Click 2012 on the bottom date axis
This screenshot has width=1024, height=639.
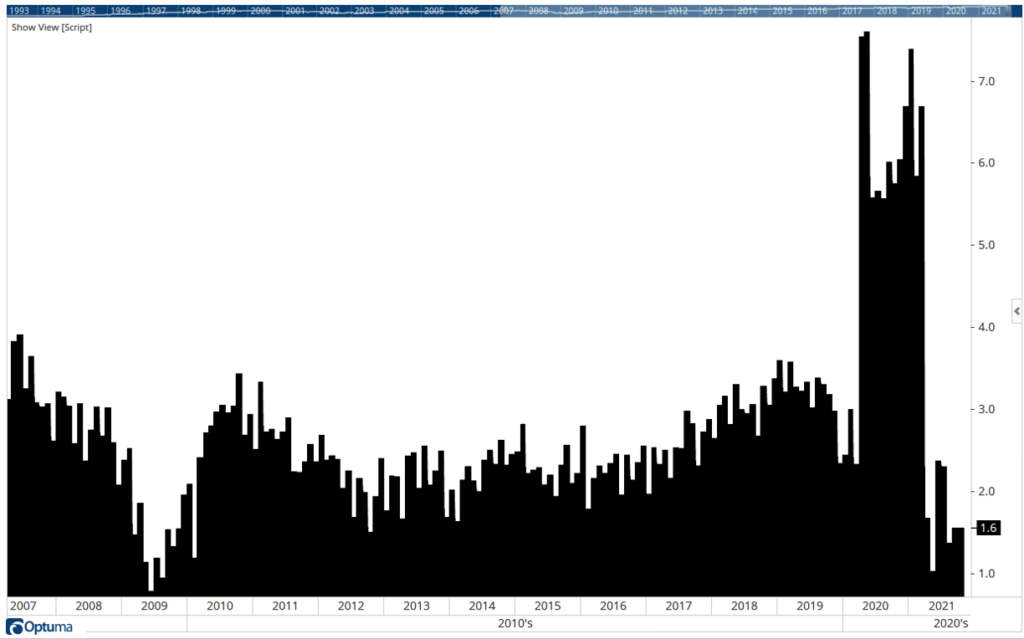point(351,606)
